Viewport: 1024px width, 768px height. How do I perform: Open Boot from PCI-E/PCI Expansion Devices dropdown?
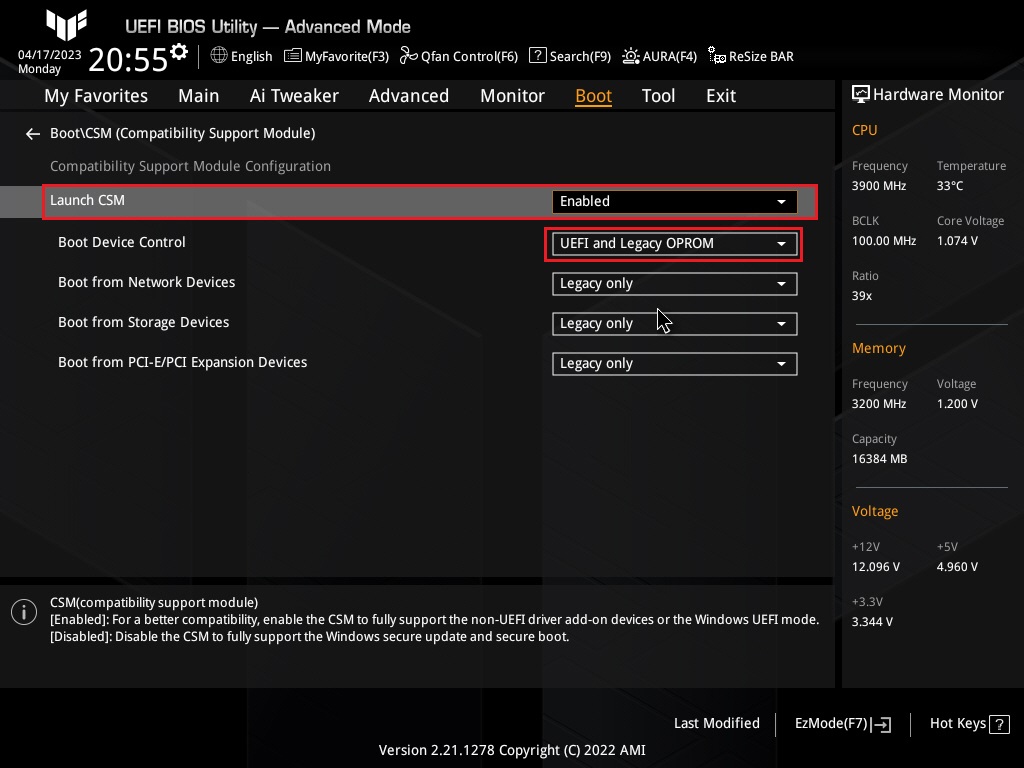click(675, 364)
